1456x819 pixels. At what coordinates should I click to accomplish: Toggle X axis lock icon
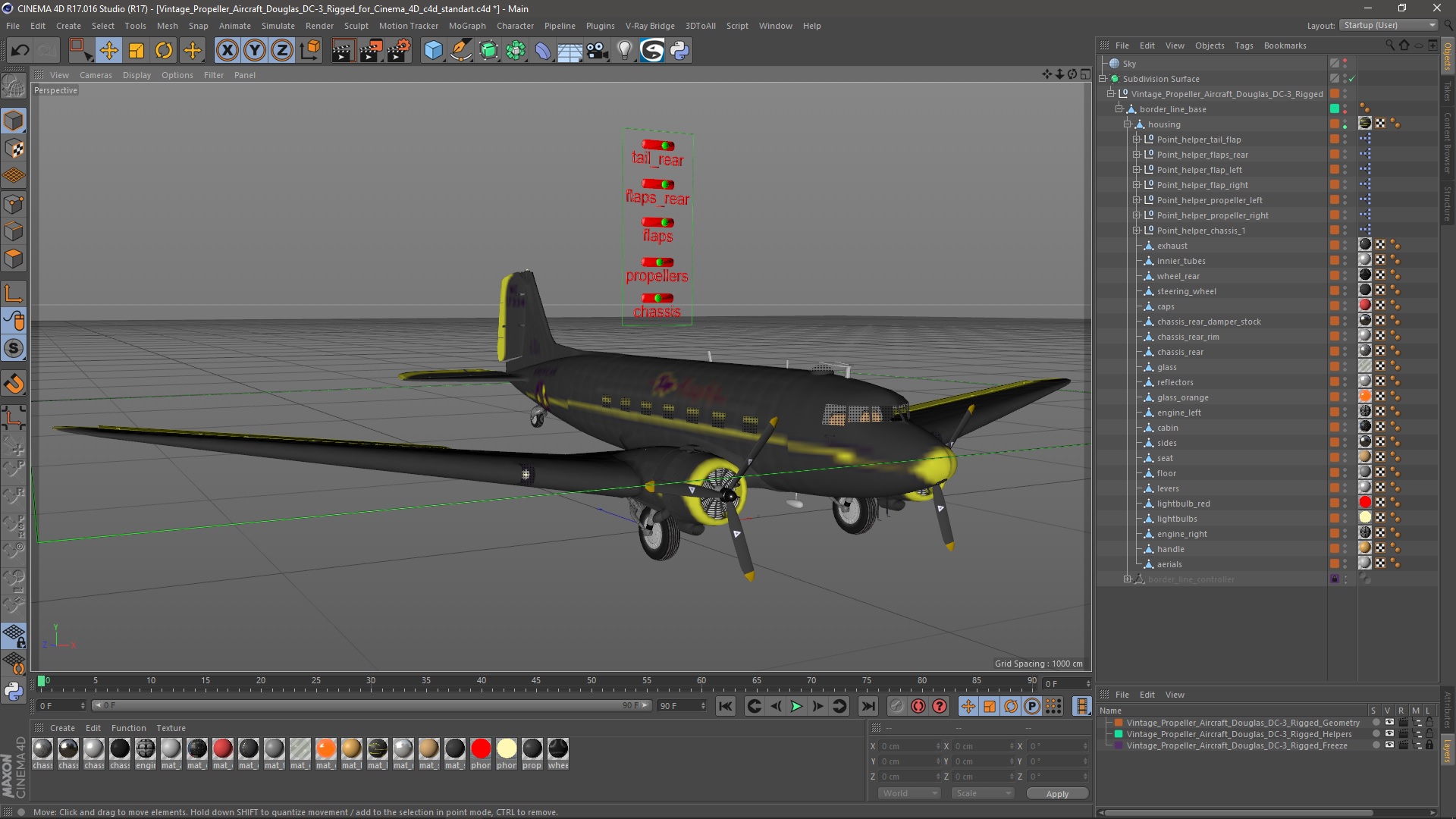(x=227, y=51)
